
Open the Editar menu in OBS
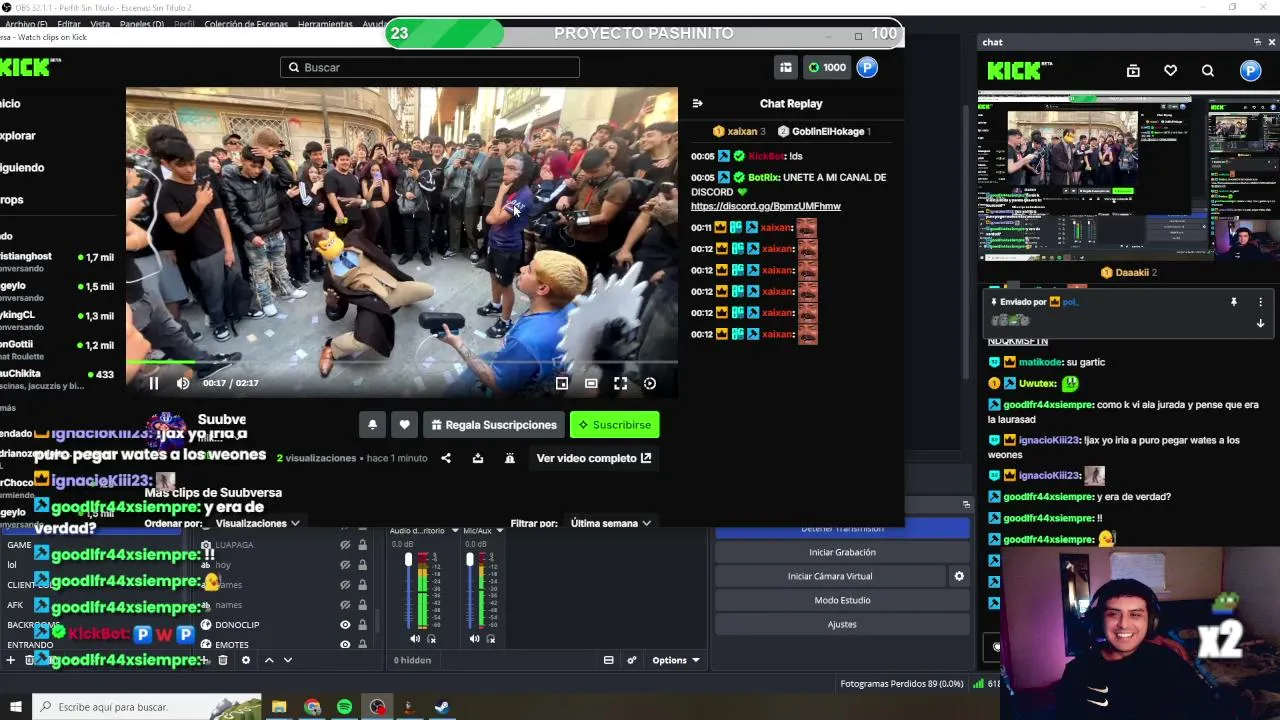pyautogui.click(x=69, y=24)
